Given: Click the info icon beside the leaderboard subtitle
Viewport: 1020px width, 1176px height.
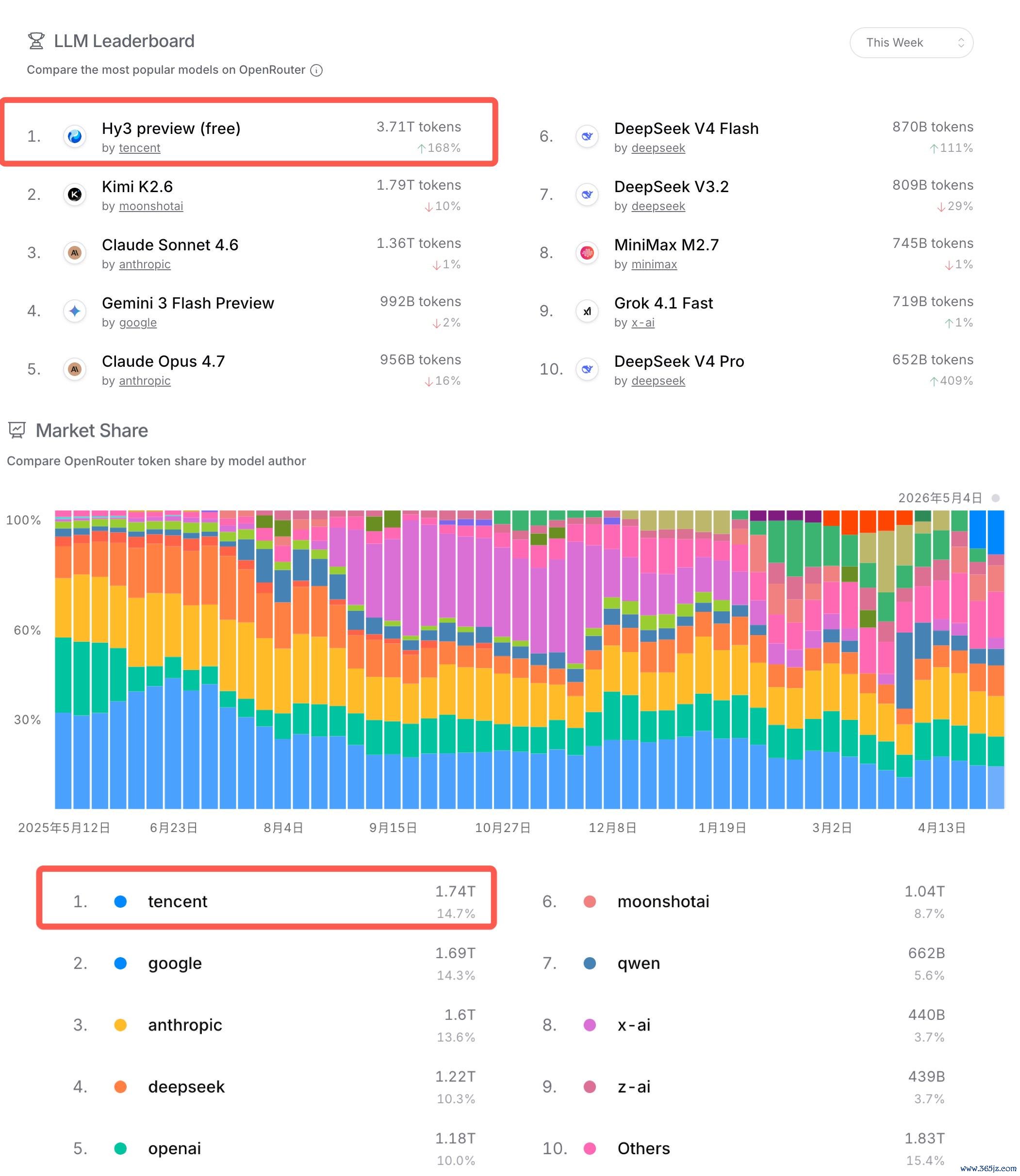Looking at the screenshot, I should [316, 70].
